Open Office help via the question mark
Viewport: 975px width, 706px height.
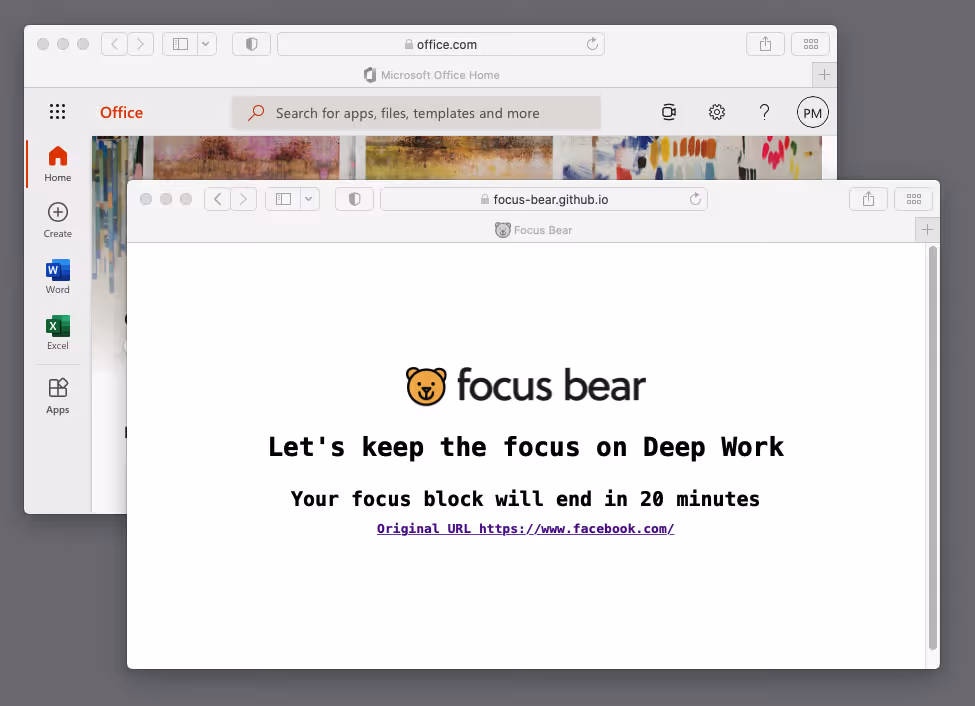tap(764, 112)
